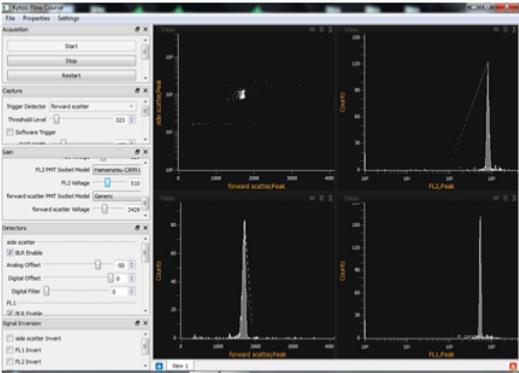This screenshot has width=519, height=373.
Task: Open FL2 PMT Socket Model dropdown
Action: [x=117, y=170]
